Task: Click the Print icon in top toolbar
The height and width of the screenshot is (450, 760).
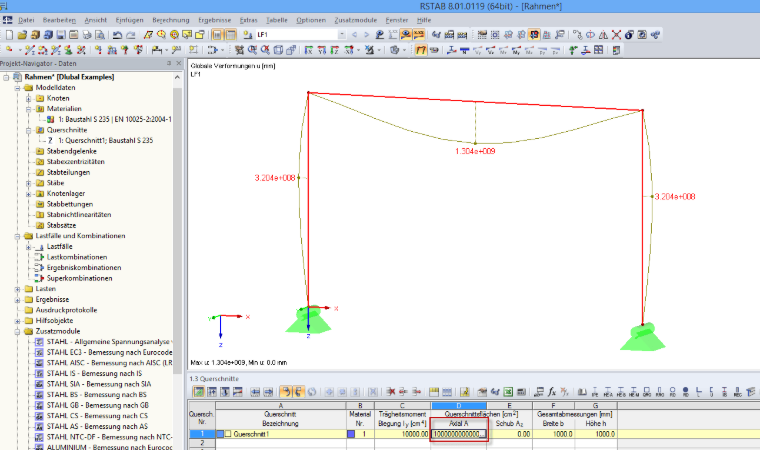Action: tap(87, 34)
